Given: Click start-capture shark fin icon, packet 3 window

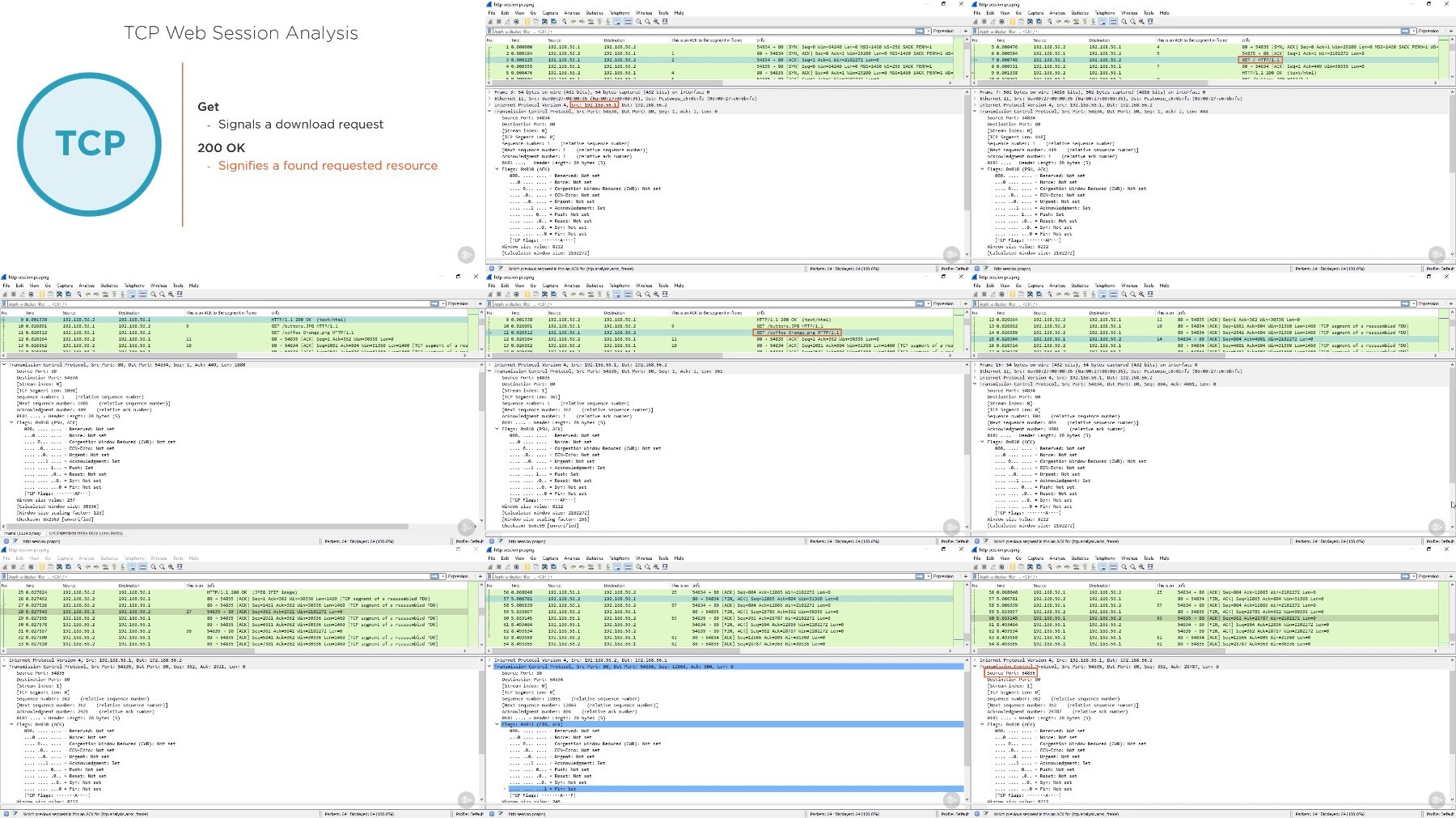Looking at the screenshot, I should click(x=490, y=21).
